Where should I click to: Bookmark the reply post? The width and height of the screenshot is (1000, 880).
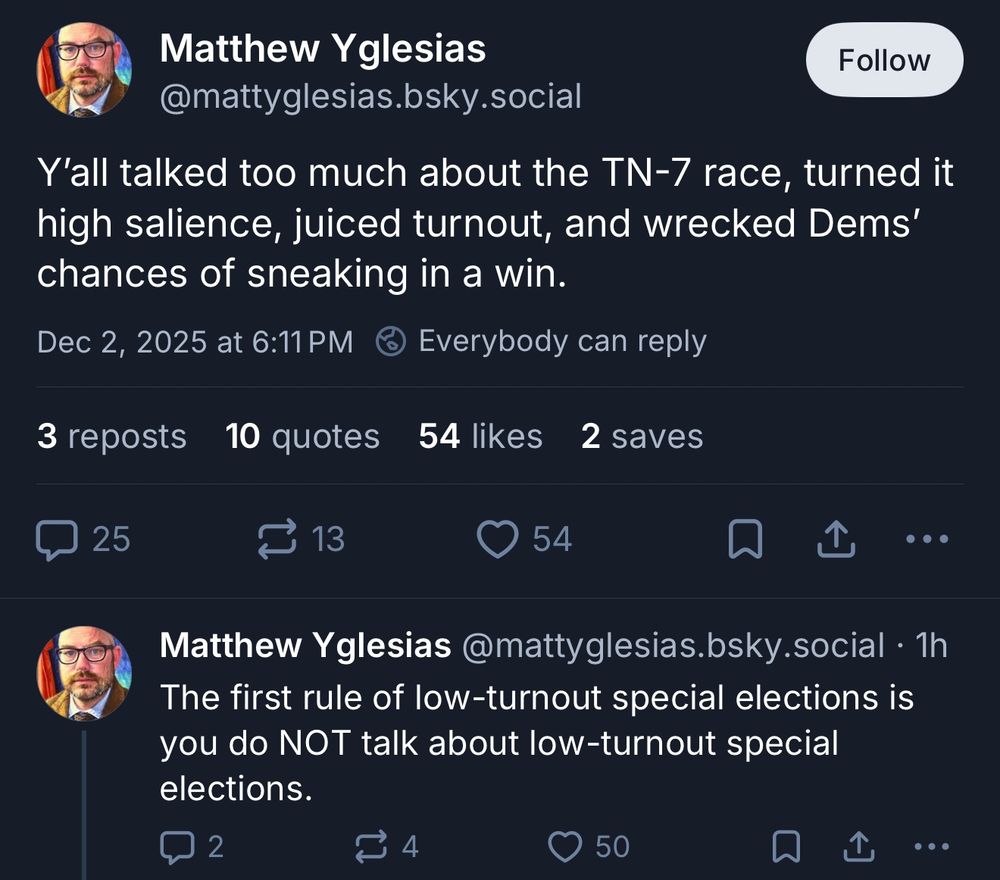pyautogui.click(x=789, y=846)
